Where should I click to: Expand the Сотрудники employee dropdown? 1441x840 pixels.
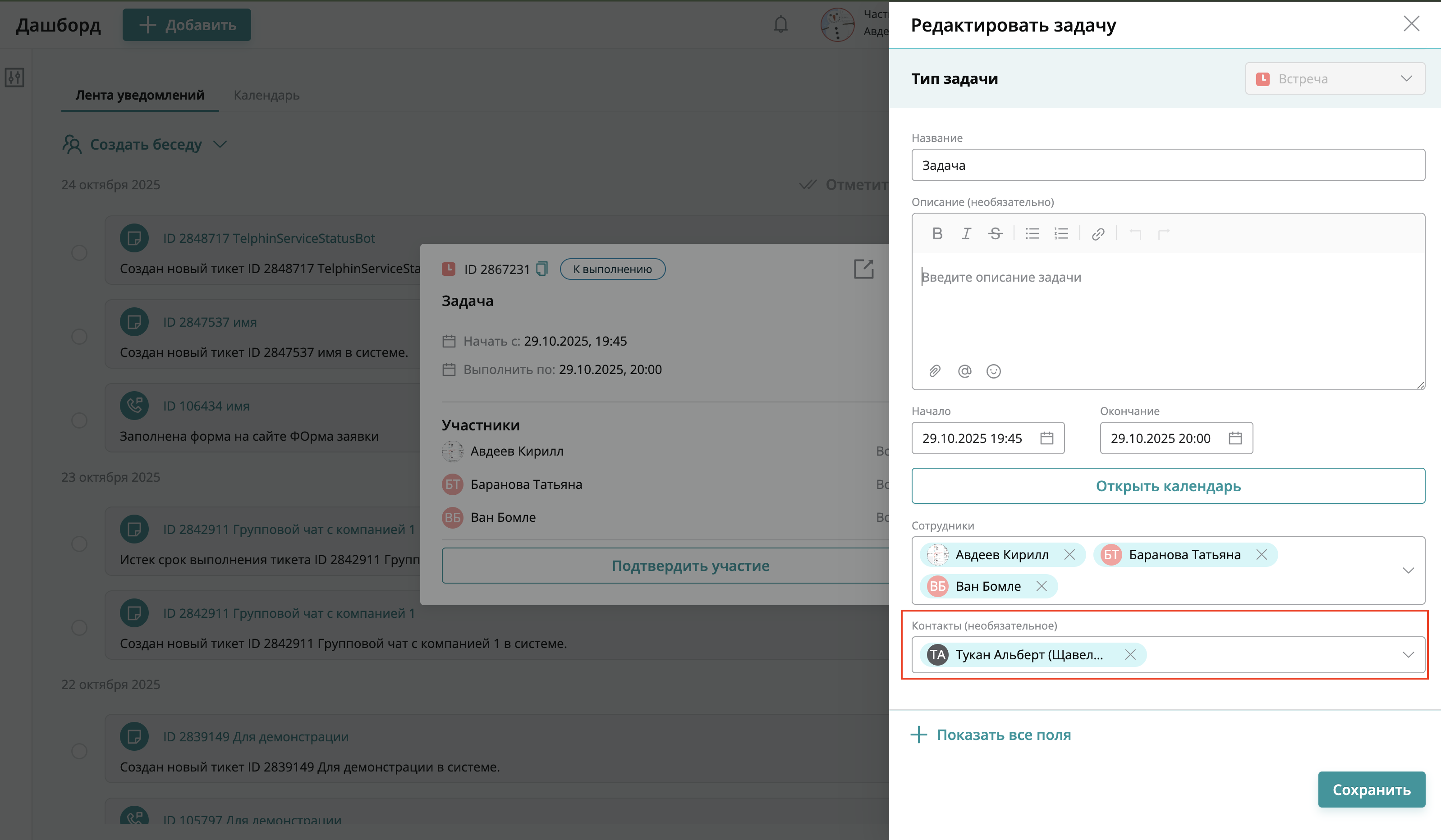coord(1408,570)
